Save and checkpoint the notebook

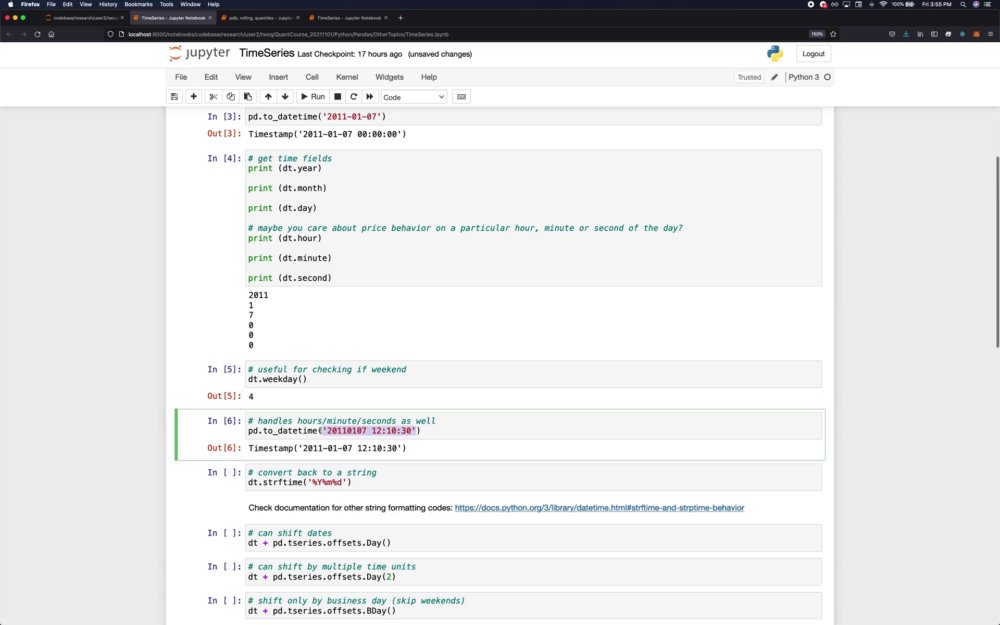pos(174,97)
